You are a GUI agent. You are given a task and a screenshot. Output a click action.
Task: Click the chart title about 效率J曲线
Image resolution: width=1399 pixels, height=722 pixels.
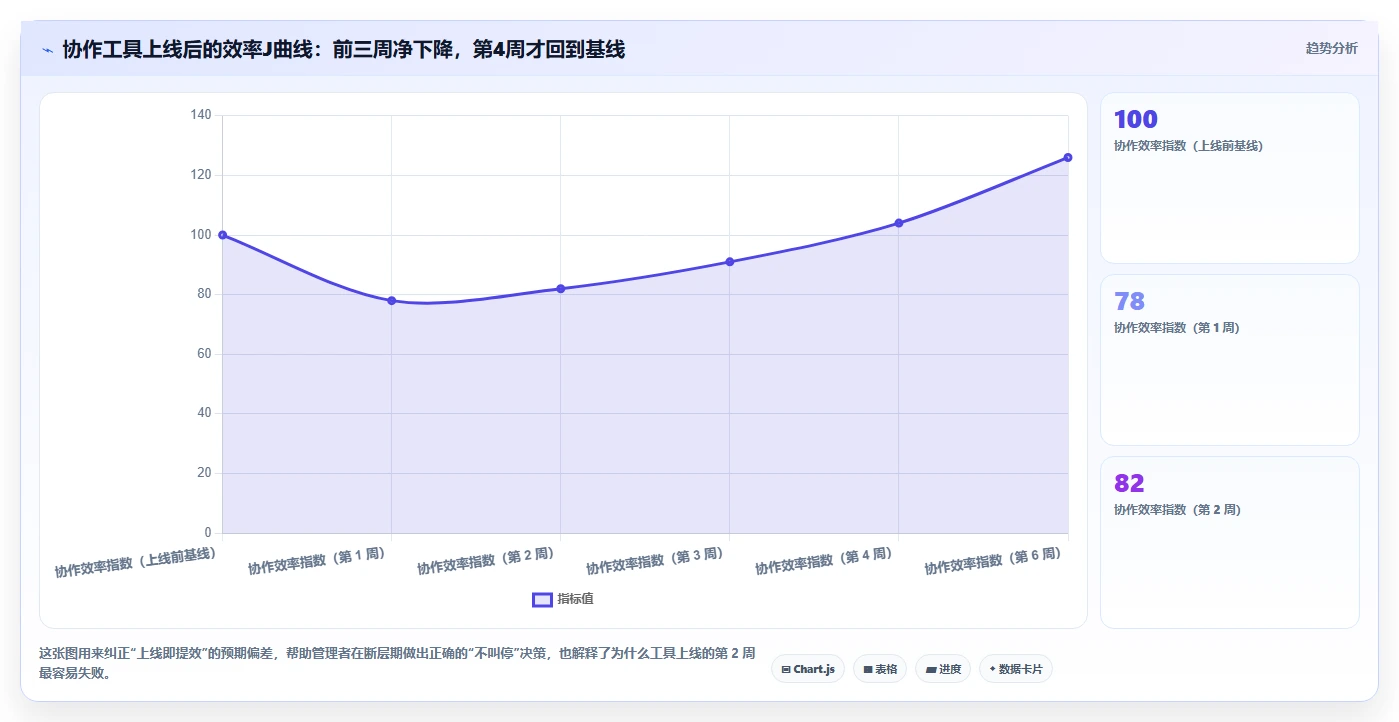point(344,49)
